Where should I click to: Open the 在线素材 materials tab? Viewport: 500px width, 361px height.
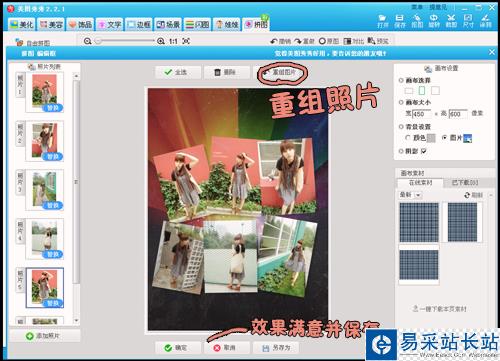pyautogui.click(x=420, y=183)
